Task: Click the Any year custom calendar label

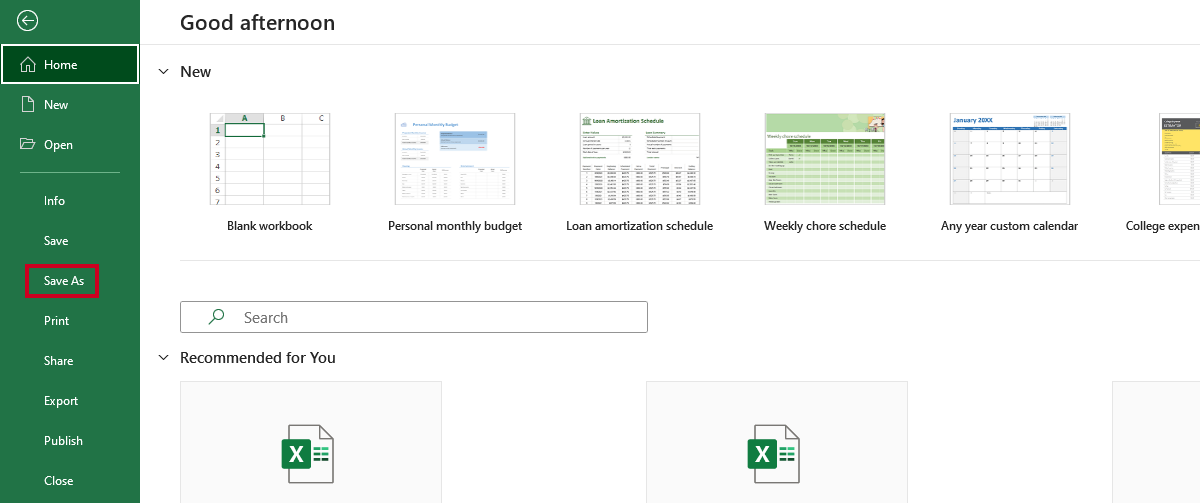Action: tap(1010, 226)
